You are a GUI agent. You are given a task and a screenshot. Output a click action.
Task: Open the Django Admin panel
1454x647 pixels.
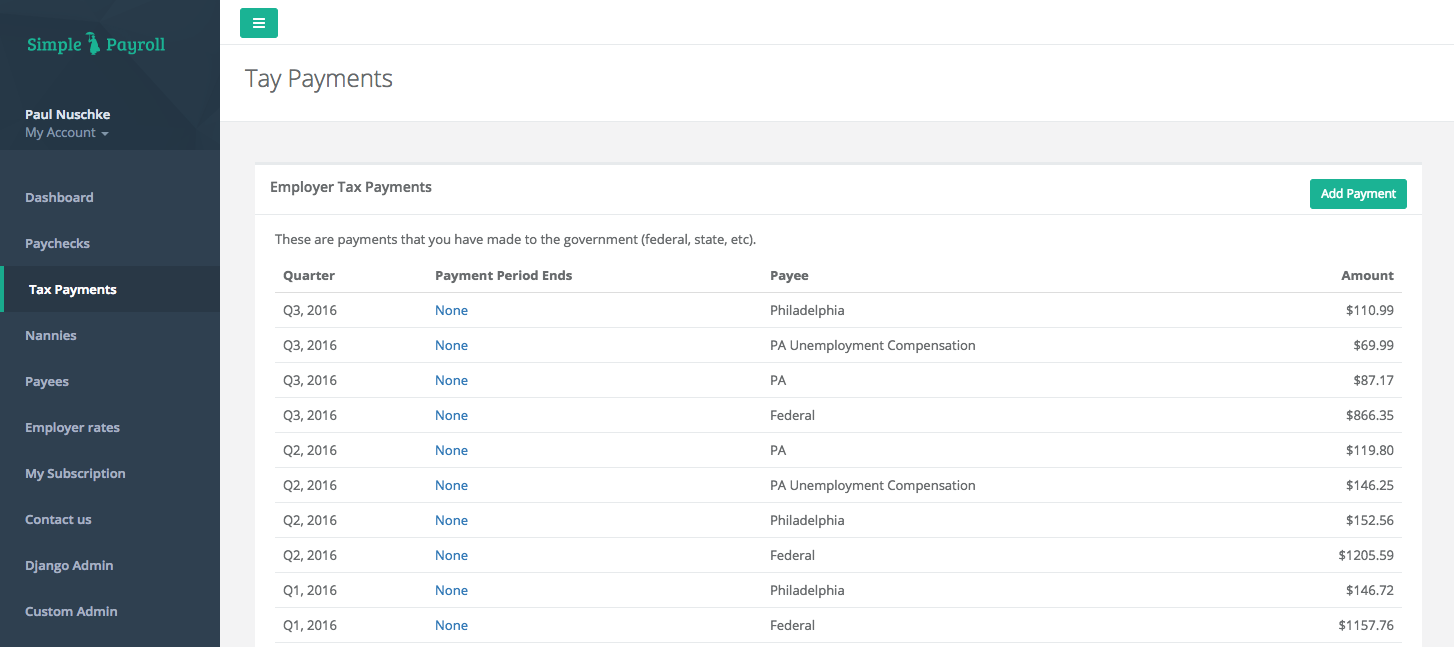click(68, 565)
